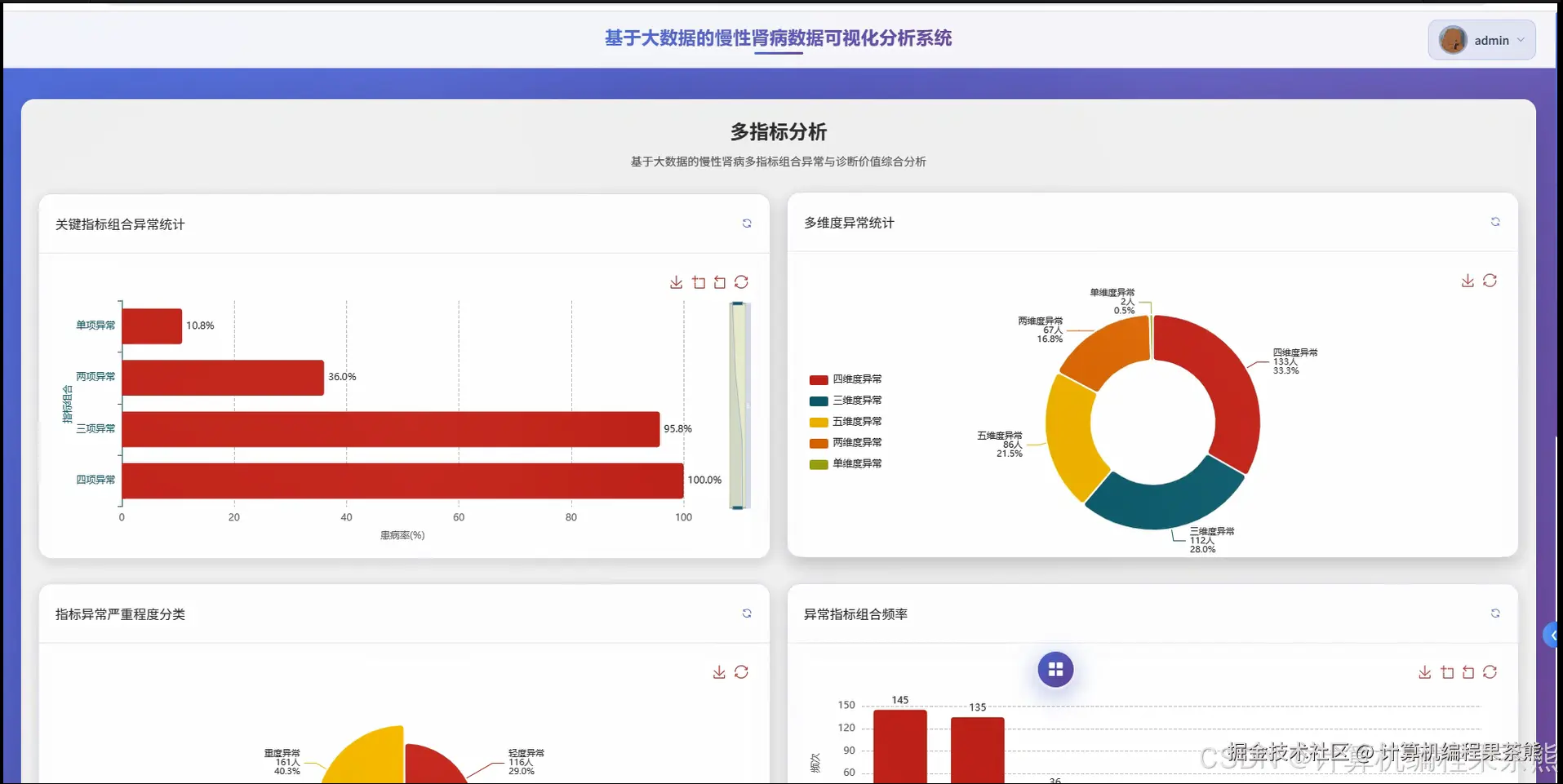Click the 两项异常 bar showing 36.0%
Screen dimensions: 1563x784
pos(223,378)
